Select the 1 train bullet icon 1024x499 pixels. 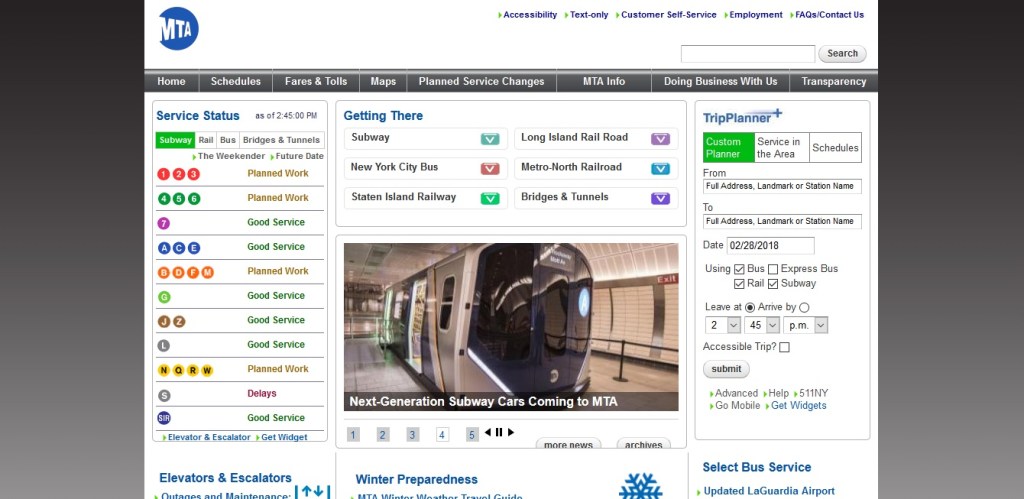pos(164,174)
